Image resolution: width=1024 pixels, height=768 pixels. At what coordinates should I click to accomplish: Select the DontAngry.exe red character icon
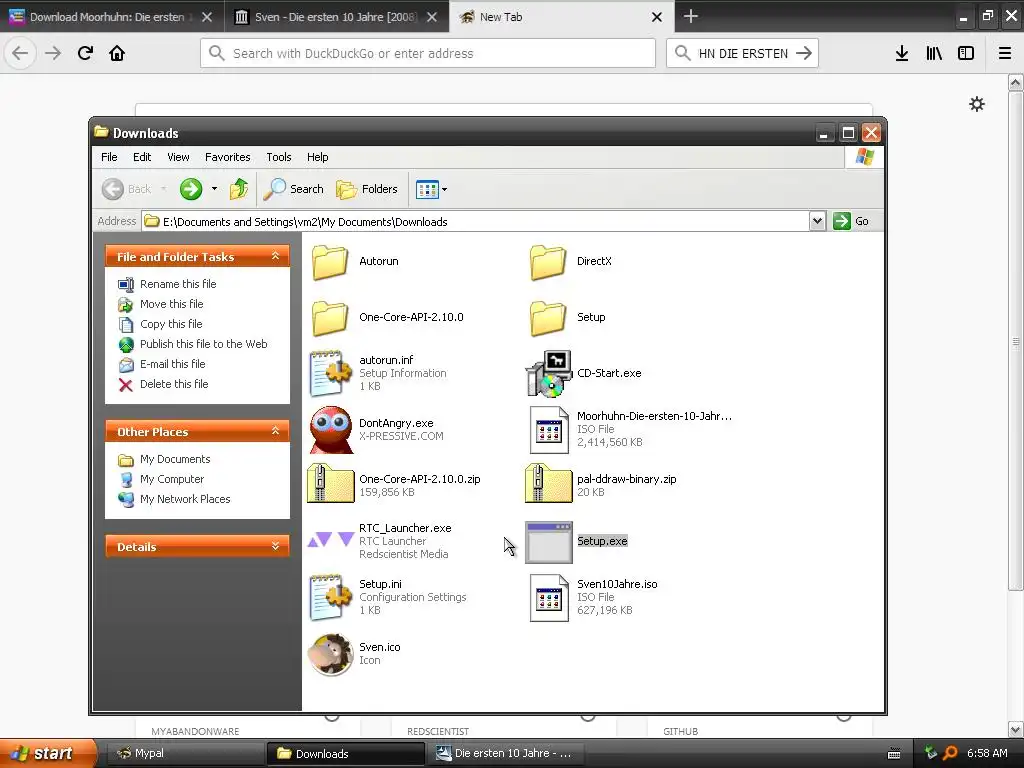pyautogui.click(x=330, y=430)
